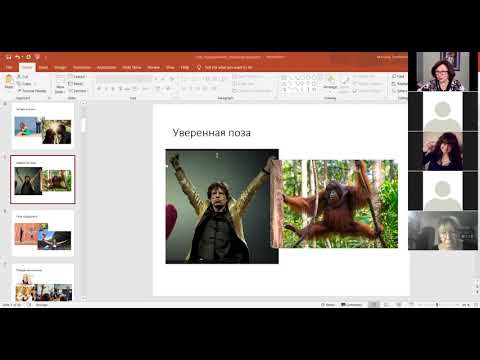The height and width of the screenshot is (360, 480).
Task: Add a New Slide
Action: click(60, 84)
